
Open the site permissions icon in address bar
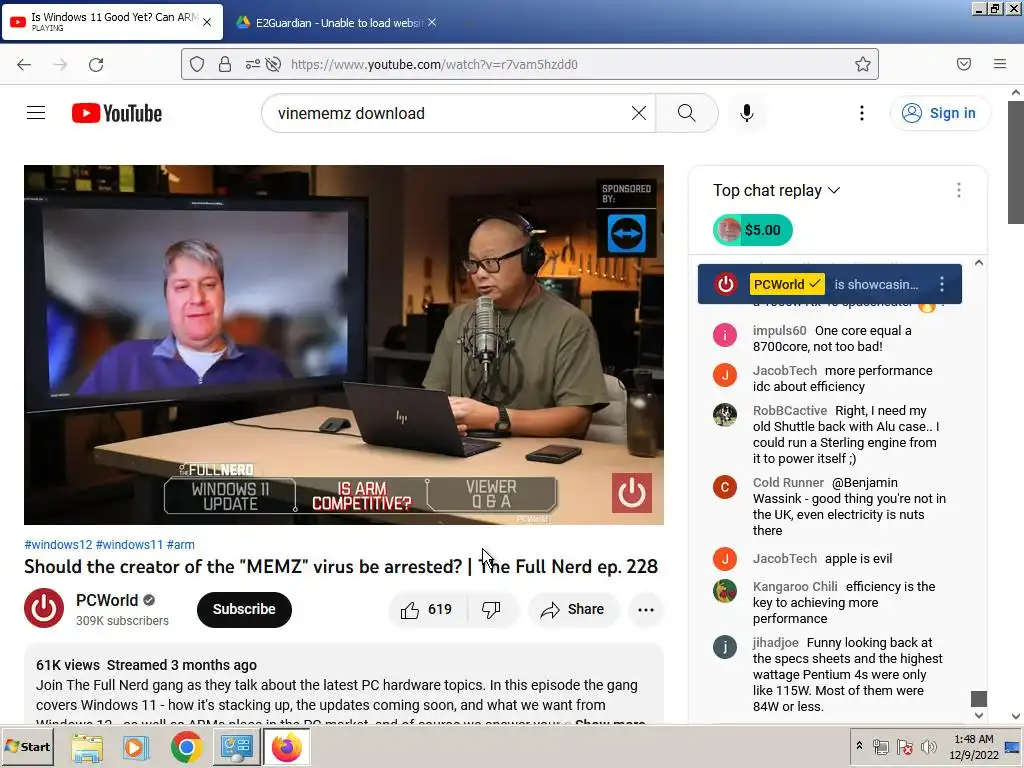(252, 64)
